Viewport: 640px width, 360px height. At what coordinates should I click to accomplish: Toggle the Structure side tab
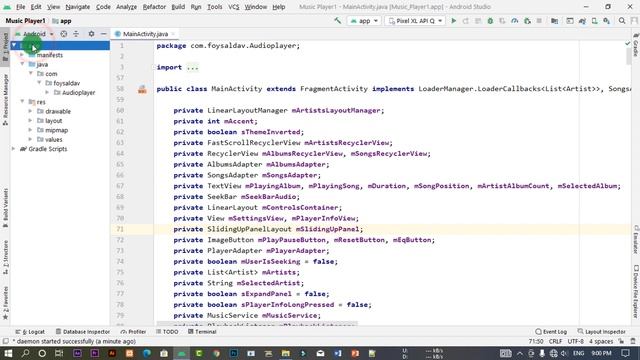(x=5, y=257)
